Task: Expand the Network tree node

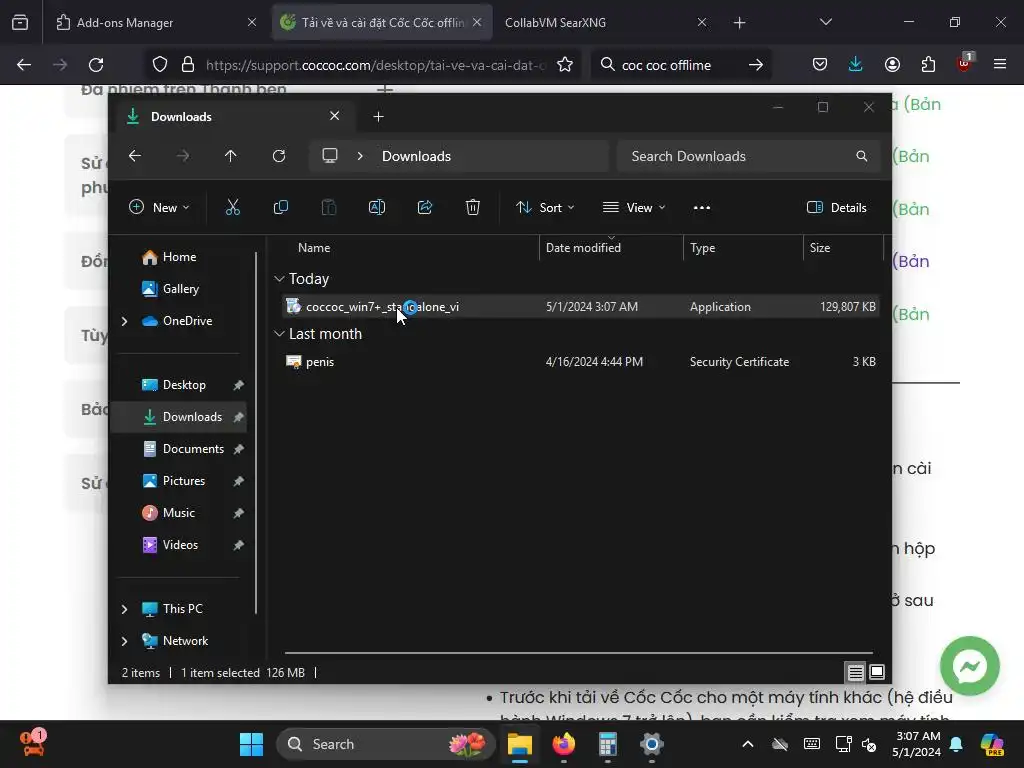Action: (124, 641)
